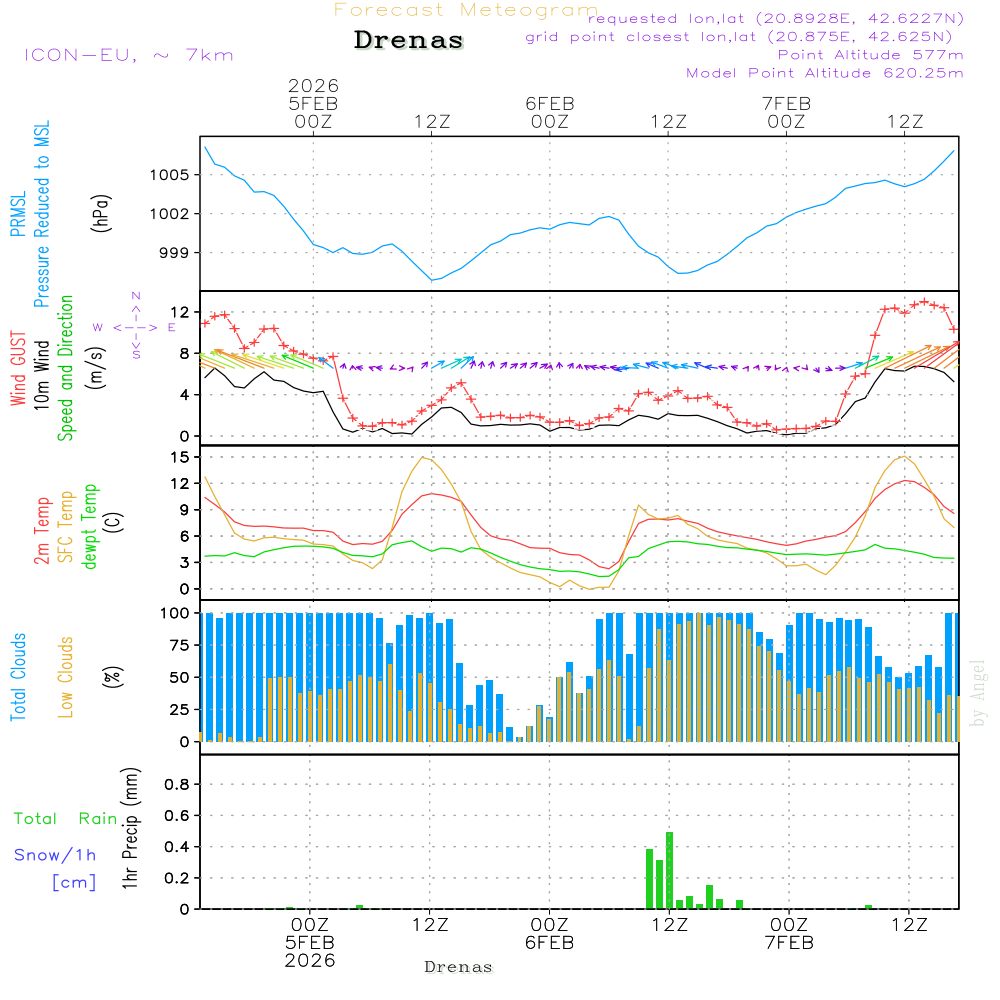Click the Total Clouds legend label
1000x1000 pixels.
[x=19, y=677]
